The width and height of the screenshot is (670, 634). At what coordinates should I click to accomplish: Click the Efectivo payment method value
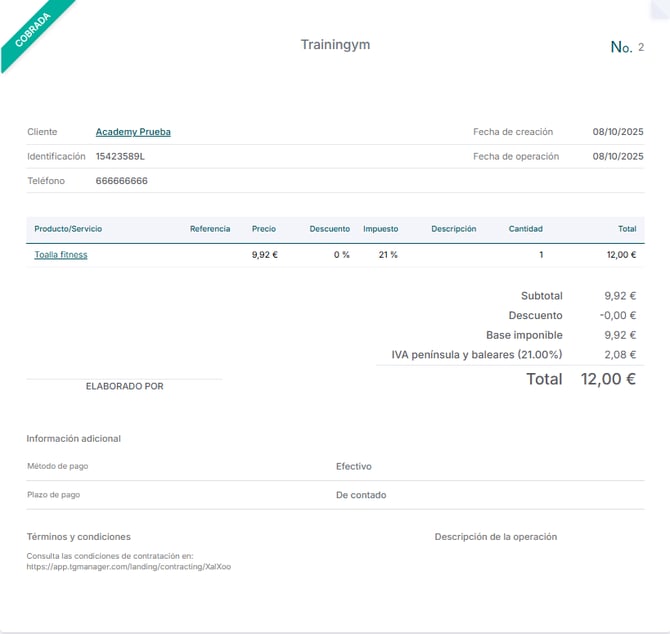354,467
